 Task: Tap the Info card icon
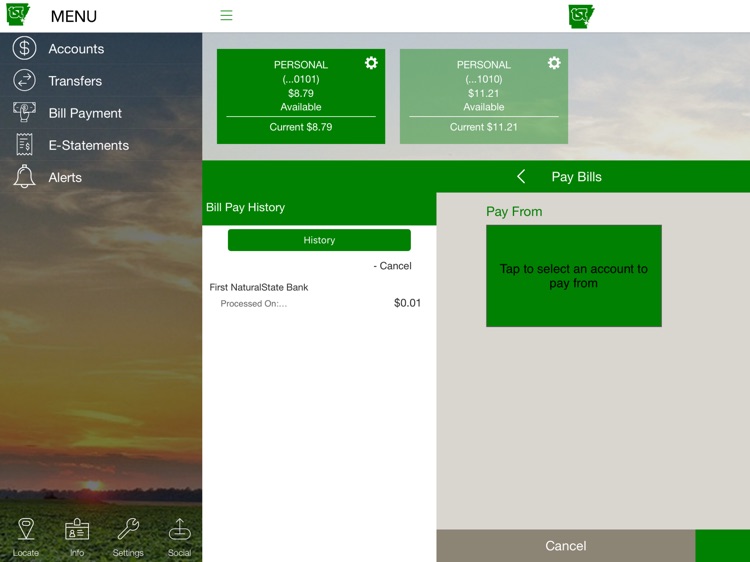(77, 529)
